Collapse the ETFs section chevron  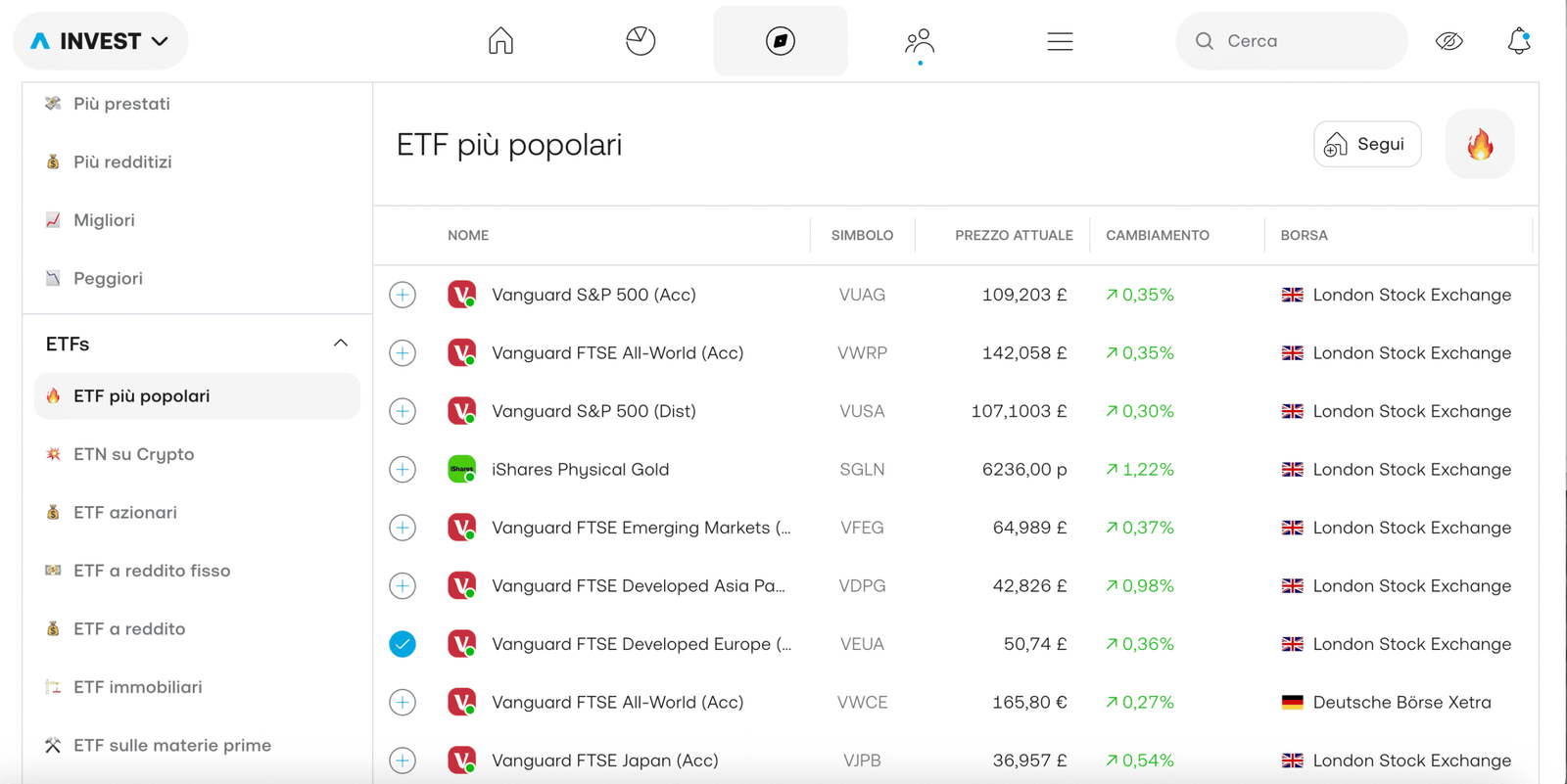pos(341,344)
